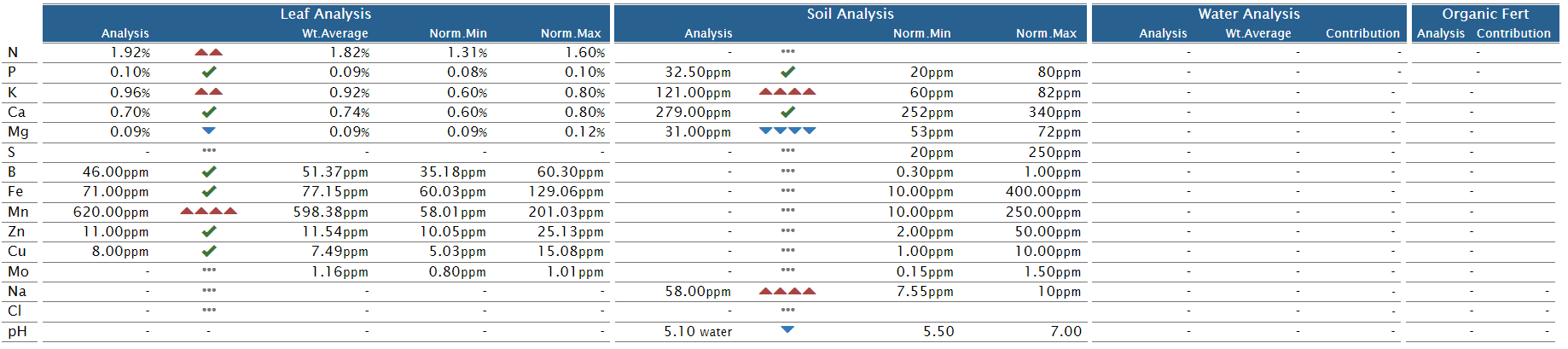Viewport: 1568px width, 349px height.
Task: Select the Water Analysis header
Action: point(1249,14)
